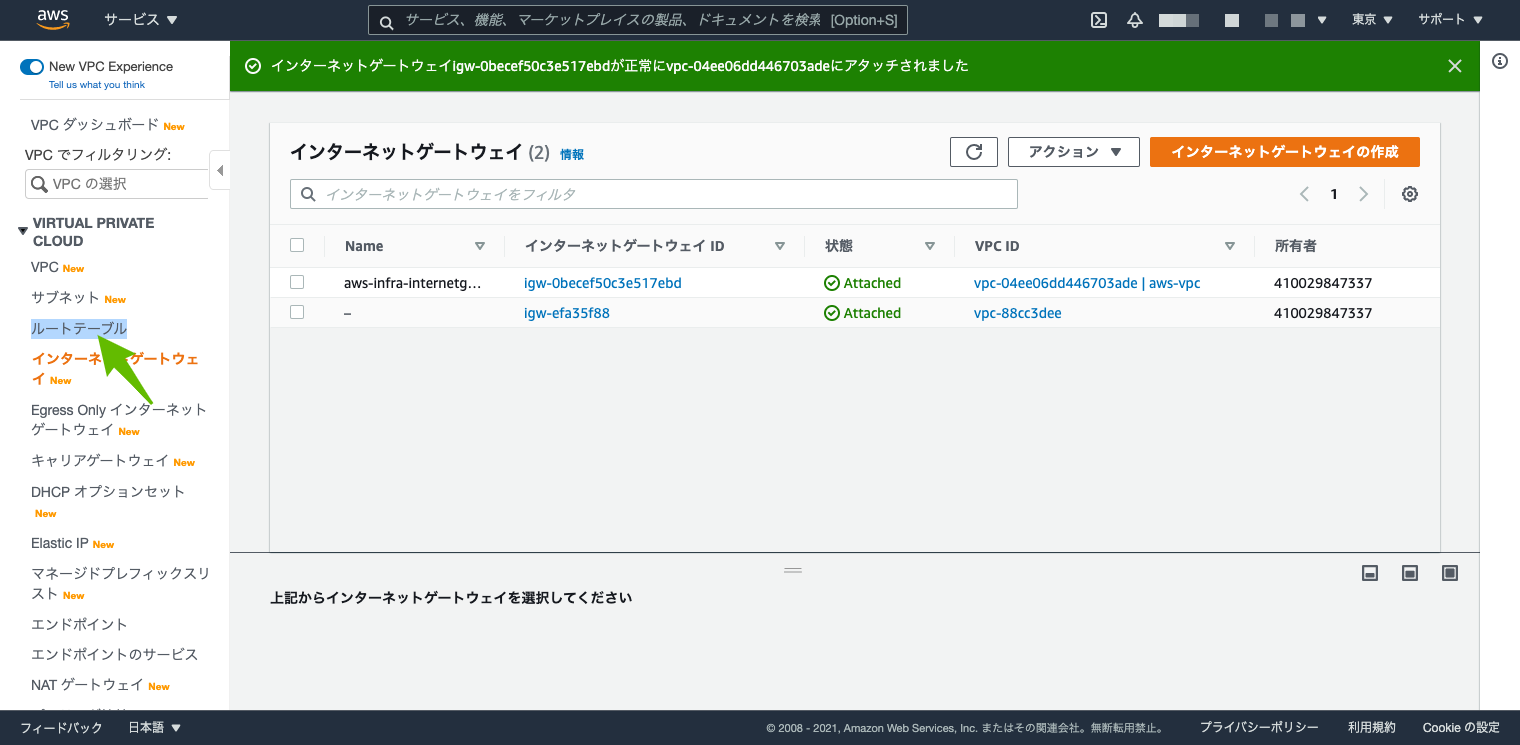
Task: Check the igw-efa35f88 row checkbox
Action: [x=297, y=312]
